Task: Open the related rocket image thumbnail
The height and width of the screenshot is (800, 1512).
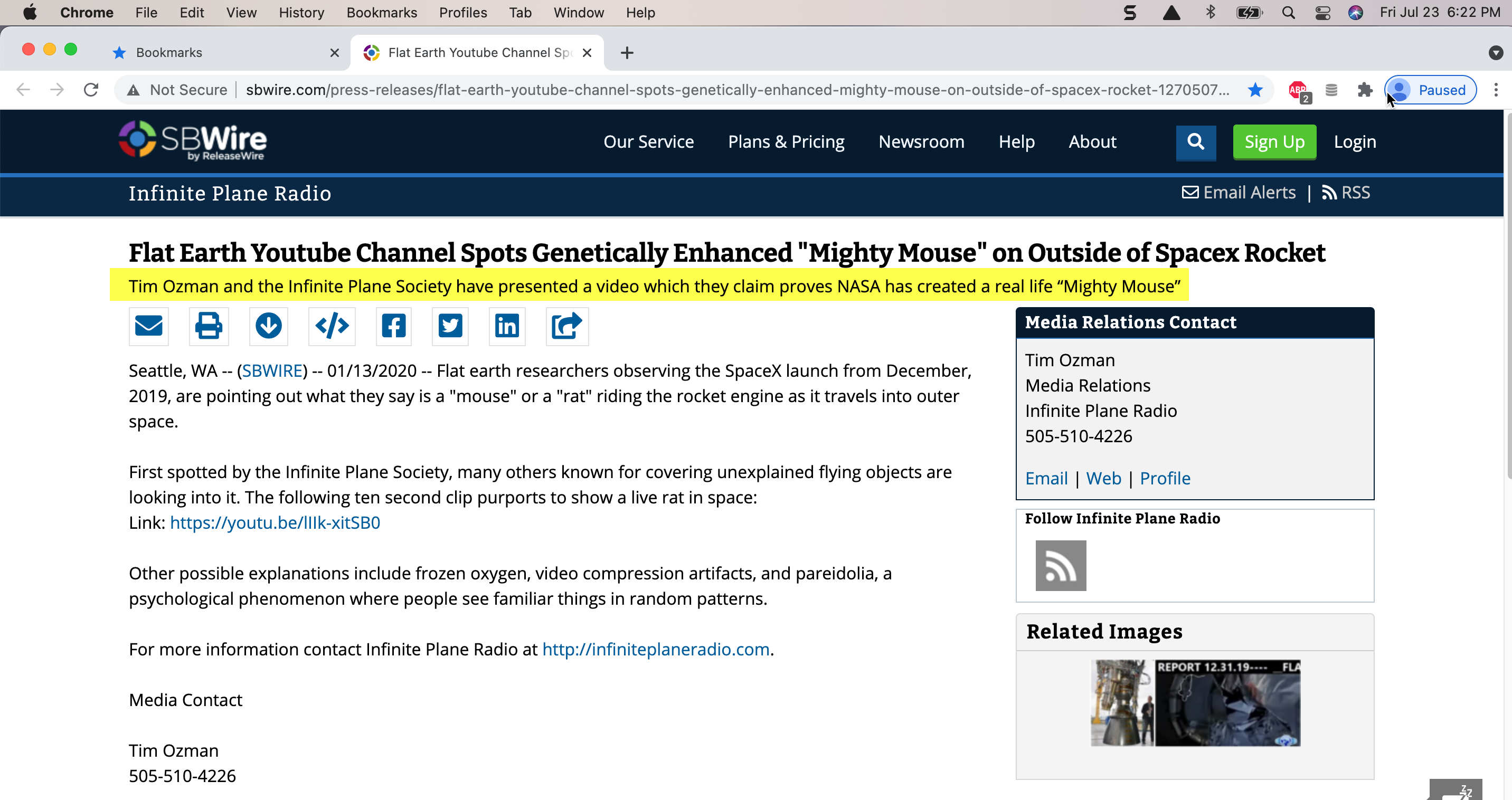Action: tap(1195, 703)
